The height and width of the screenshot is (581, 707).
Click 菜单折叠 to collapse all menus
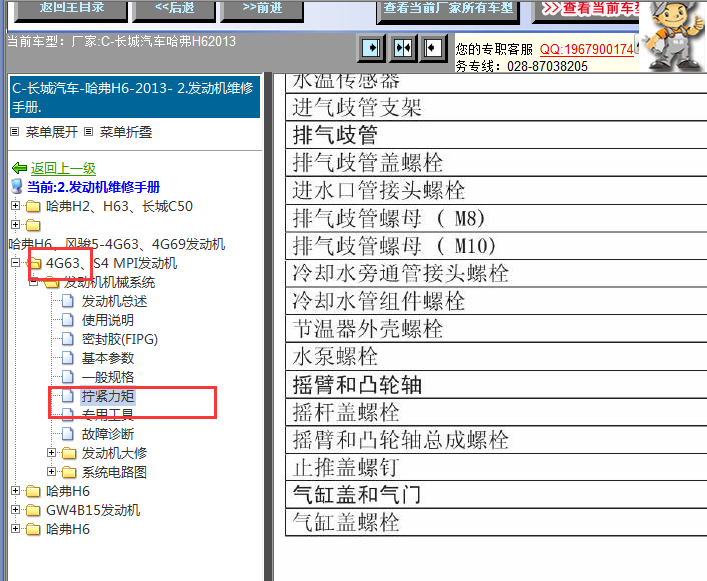pyautogui.click(x=126, y=132)
